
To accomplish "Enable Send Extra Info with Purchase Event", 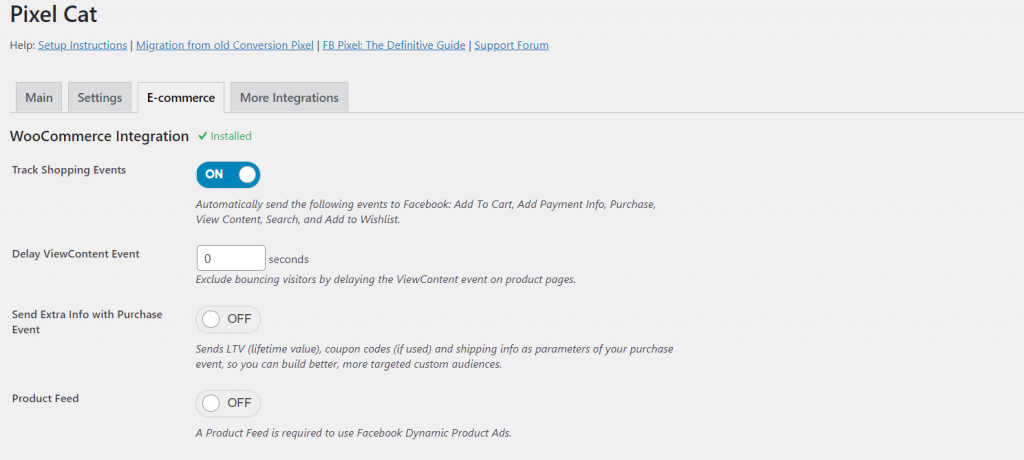I will (228, 319).
